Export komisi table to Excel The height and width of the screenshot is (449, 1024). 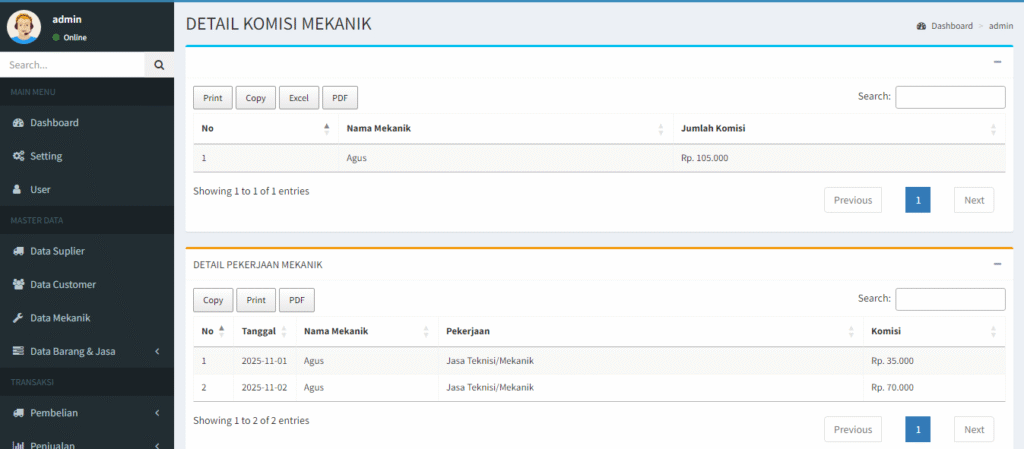pyautogui.click(x=298, y=98)
